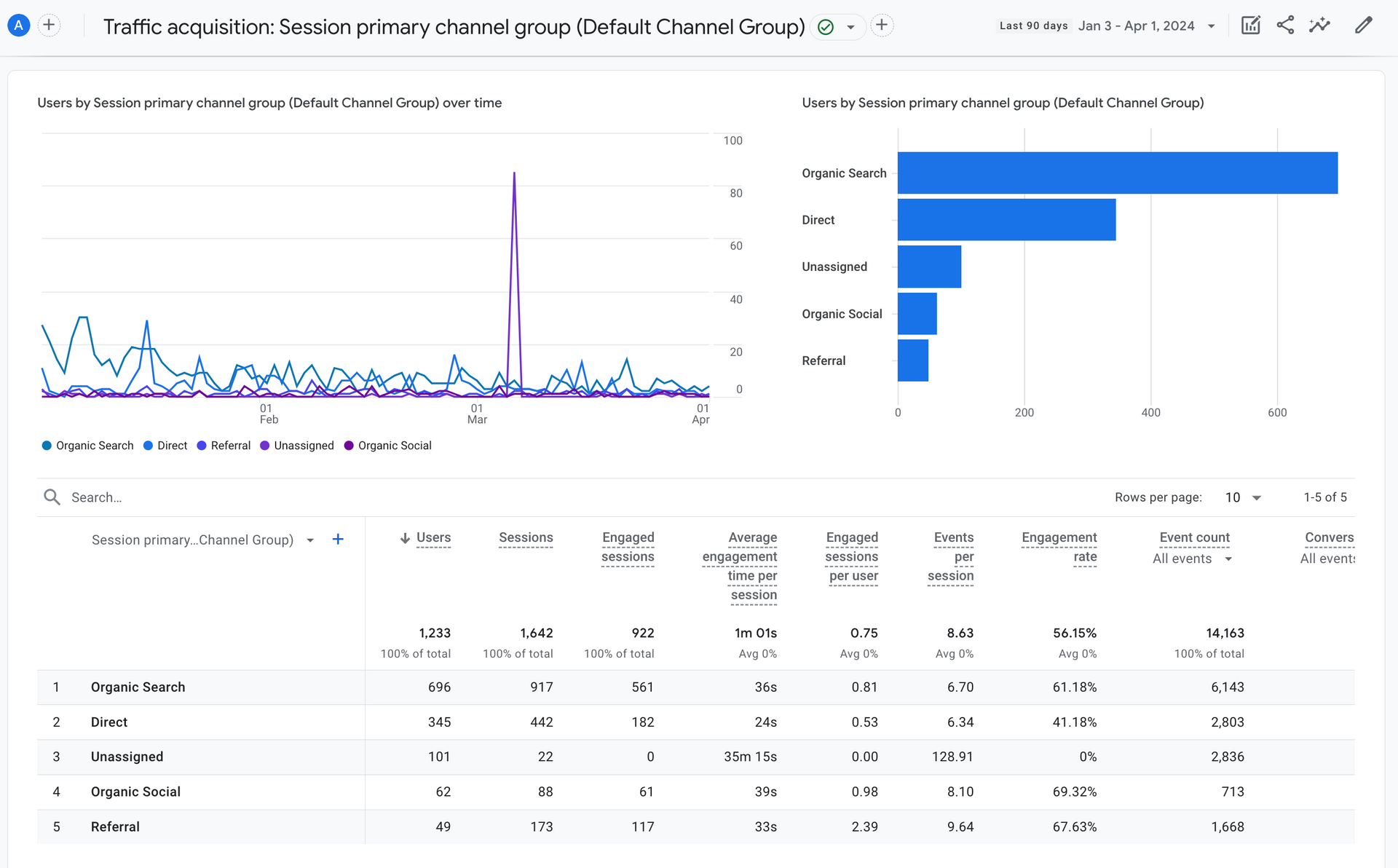
Task: Open the Rows per page dropdown
Action: tap(1244, 497)
